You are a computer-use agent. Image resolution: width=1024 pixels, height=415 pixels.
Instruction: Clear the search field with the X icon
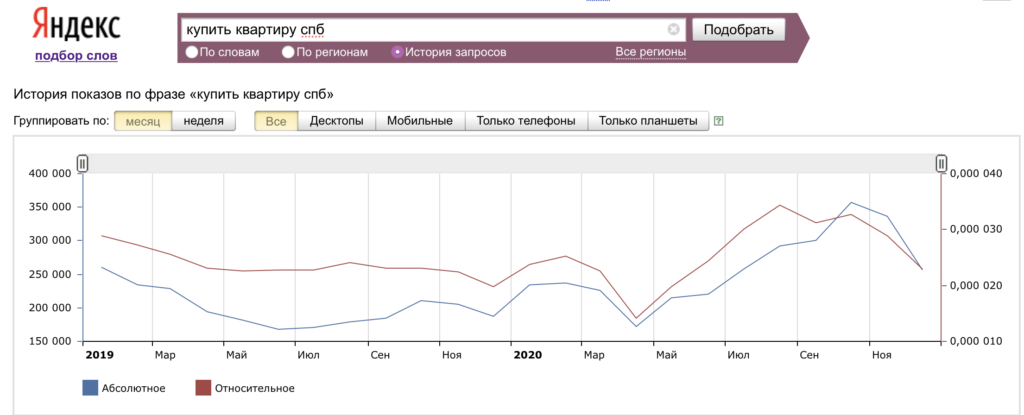pyautogui.click(x=673, y=29)
